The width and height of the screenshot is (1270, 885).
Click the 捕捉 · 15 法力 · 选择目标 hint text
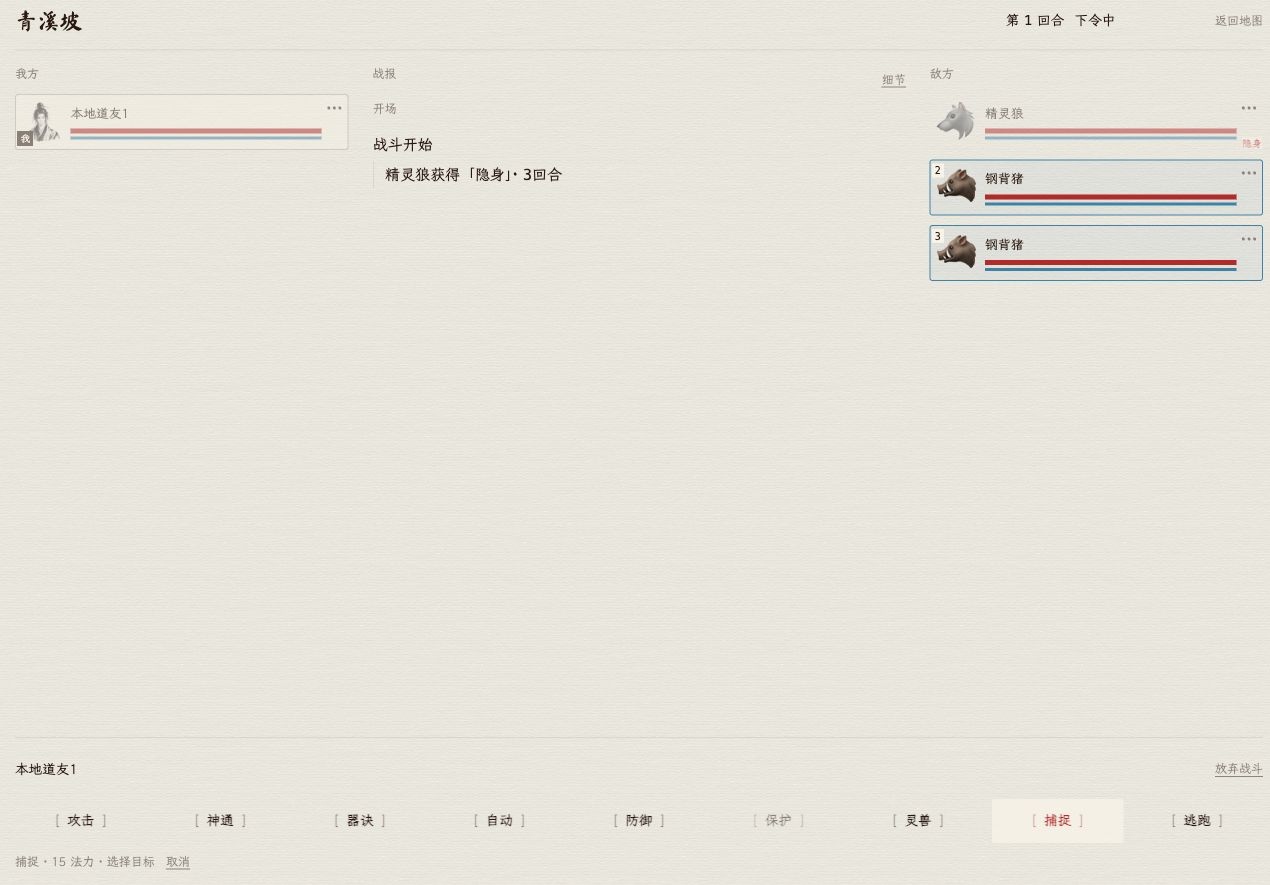[x=85, y=862]
